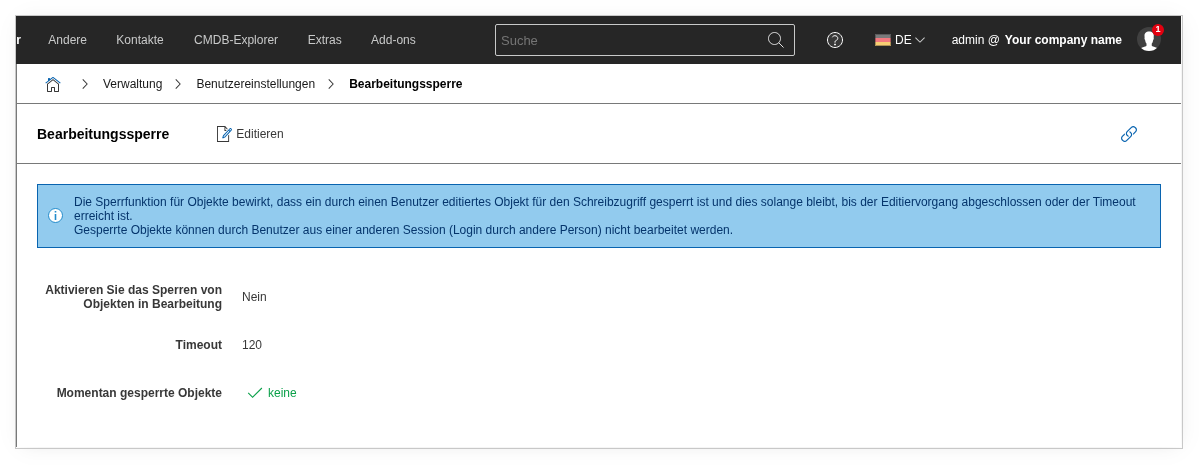The image size is (1199, 465).
Task: Open the CMDB-Explorer menu
Action: (236, 40)
